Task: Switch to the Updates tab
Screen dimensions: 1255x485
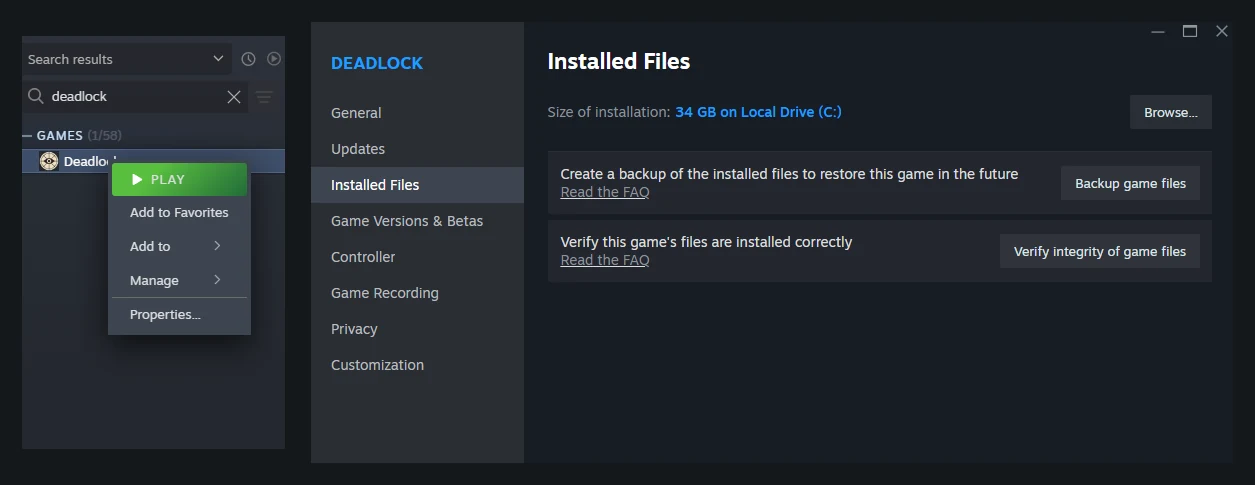Action: click(417, 149)
